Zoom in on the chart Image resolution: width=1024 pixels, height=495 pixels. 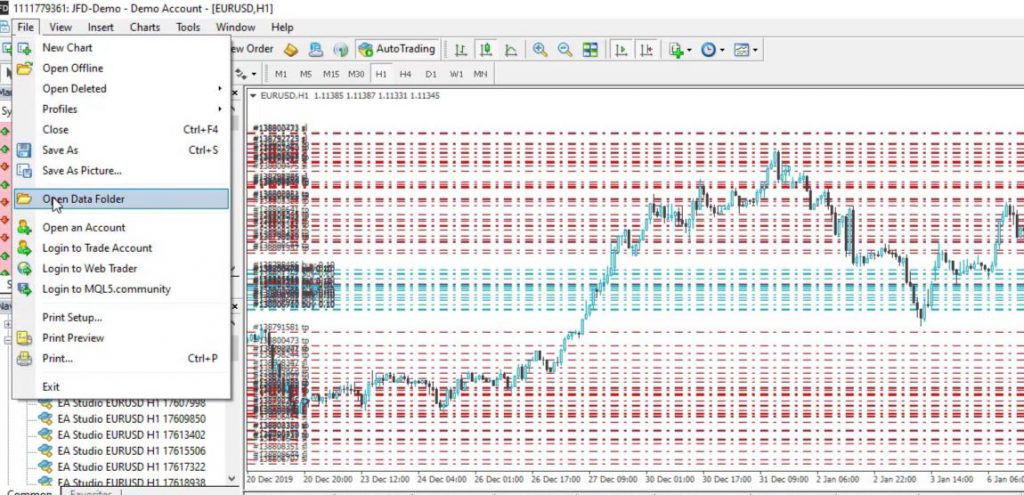[x=540, y=50]
